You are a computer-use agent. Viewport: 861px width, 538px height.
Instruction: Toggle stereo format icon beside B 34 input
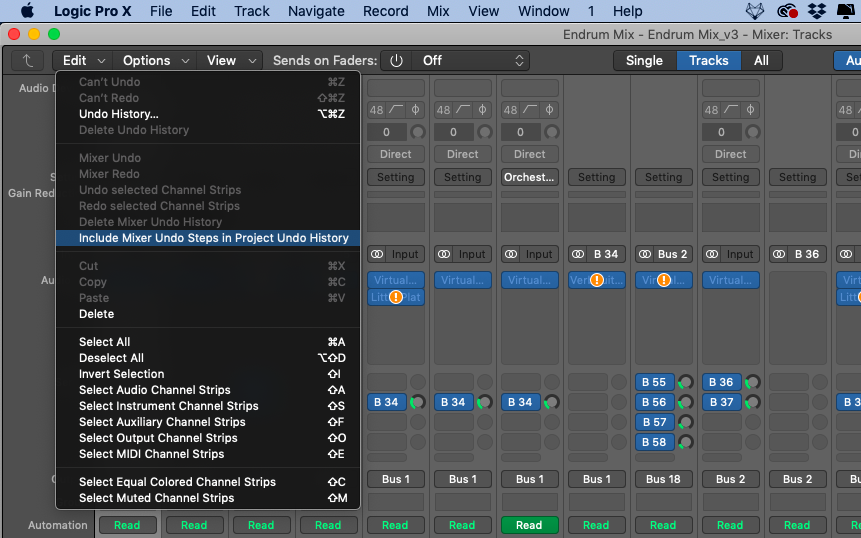[578, 254]
